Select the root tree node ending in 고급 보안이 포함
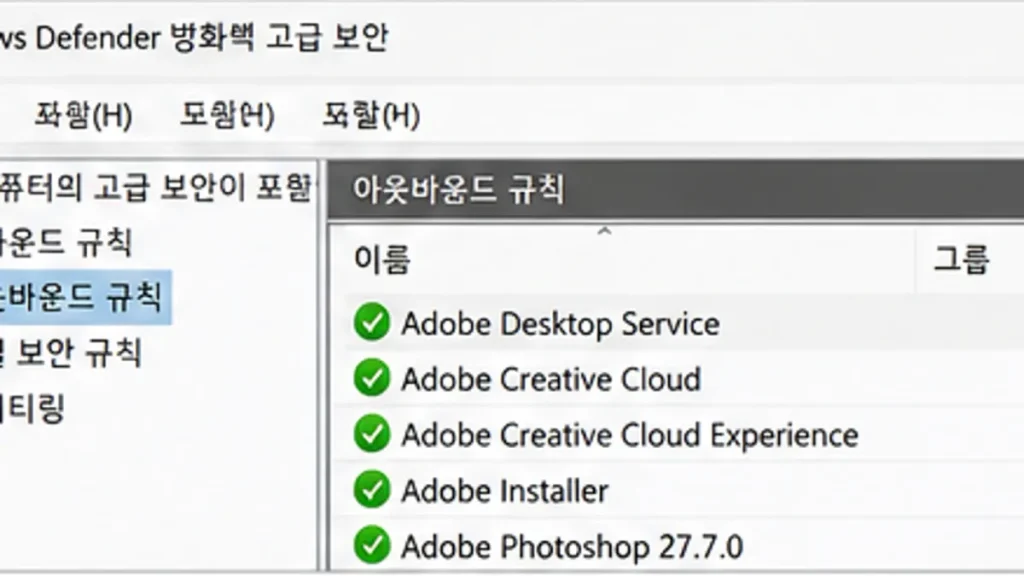Viewport: 1024px width, 576px height. click(155, 187)
